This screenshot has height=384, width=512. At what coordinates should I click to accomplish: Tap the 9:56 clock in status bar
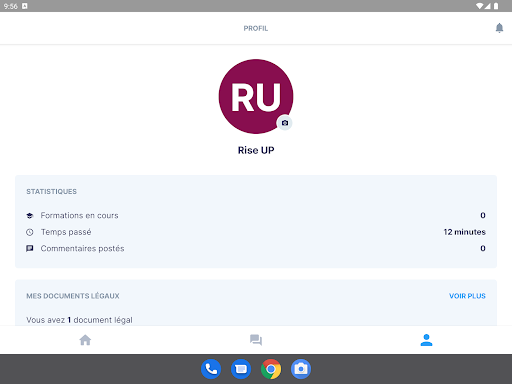coord(11,6)
